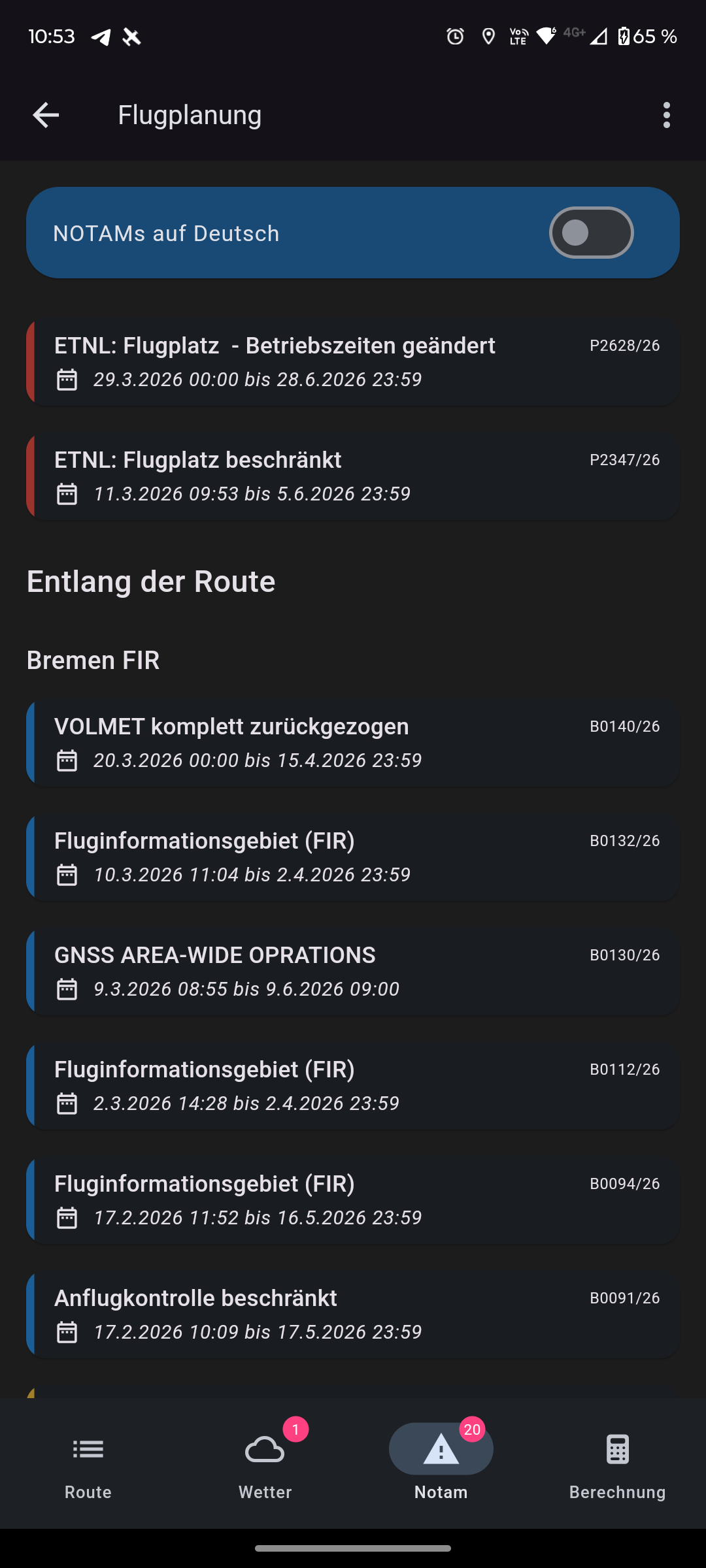Switch to the Route tab
The height and width of the screenshot is (1568, 706).
88,1463
